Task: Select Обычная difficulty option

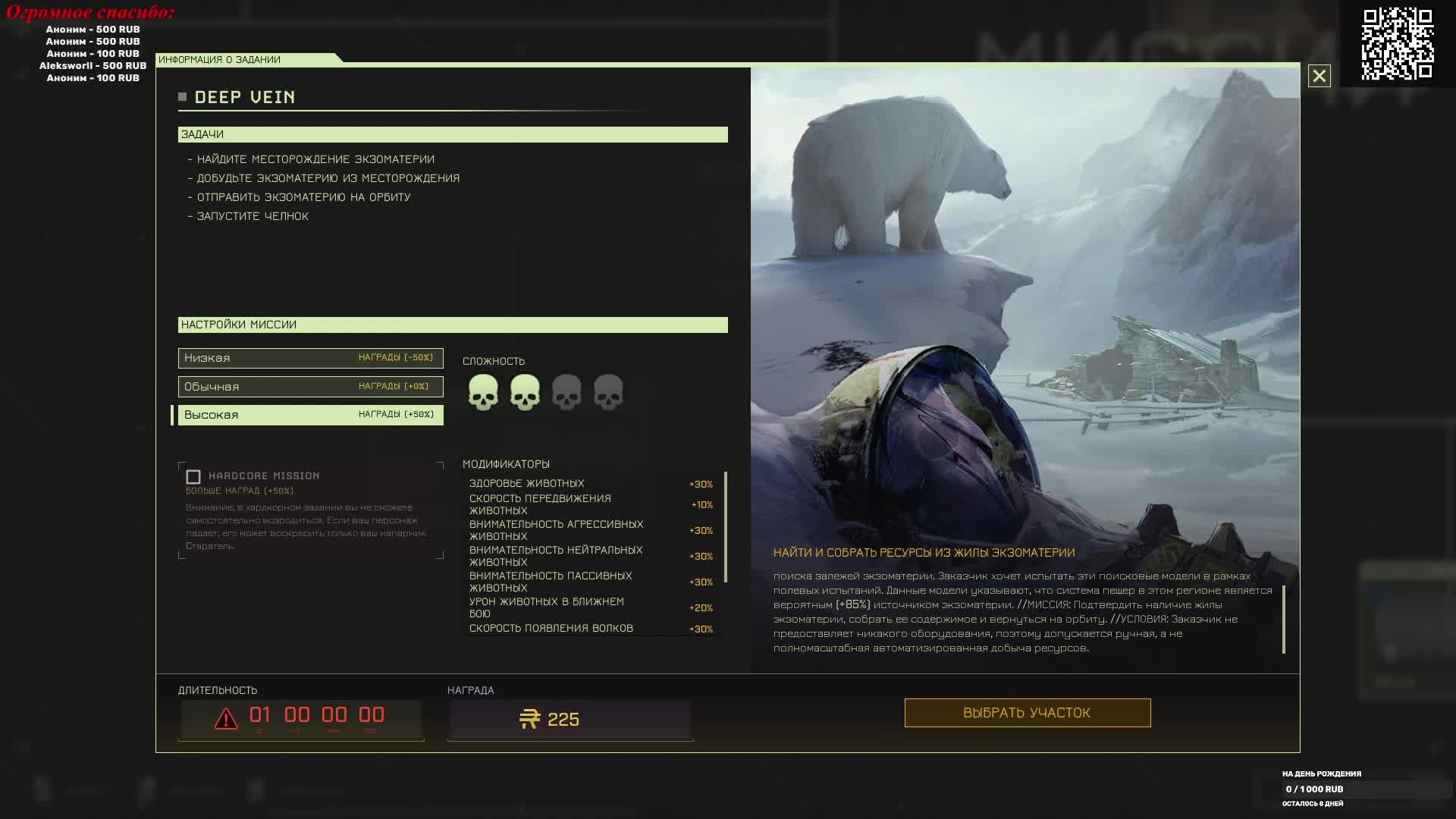Action: (x=310, y=387)
